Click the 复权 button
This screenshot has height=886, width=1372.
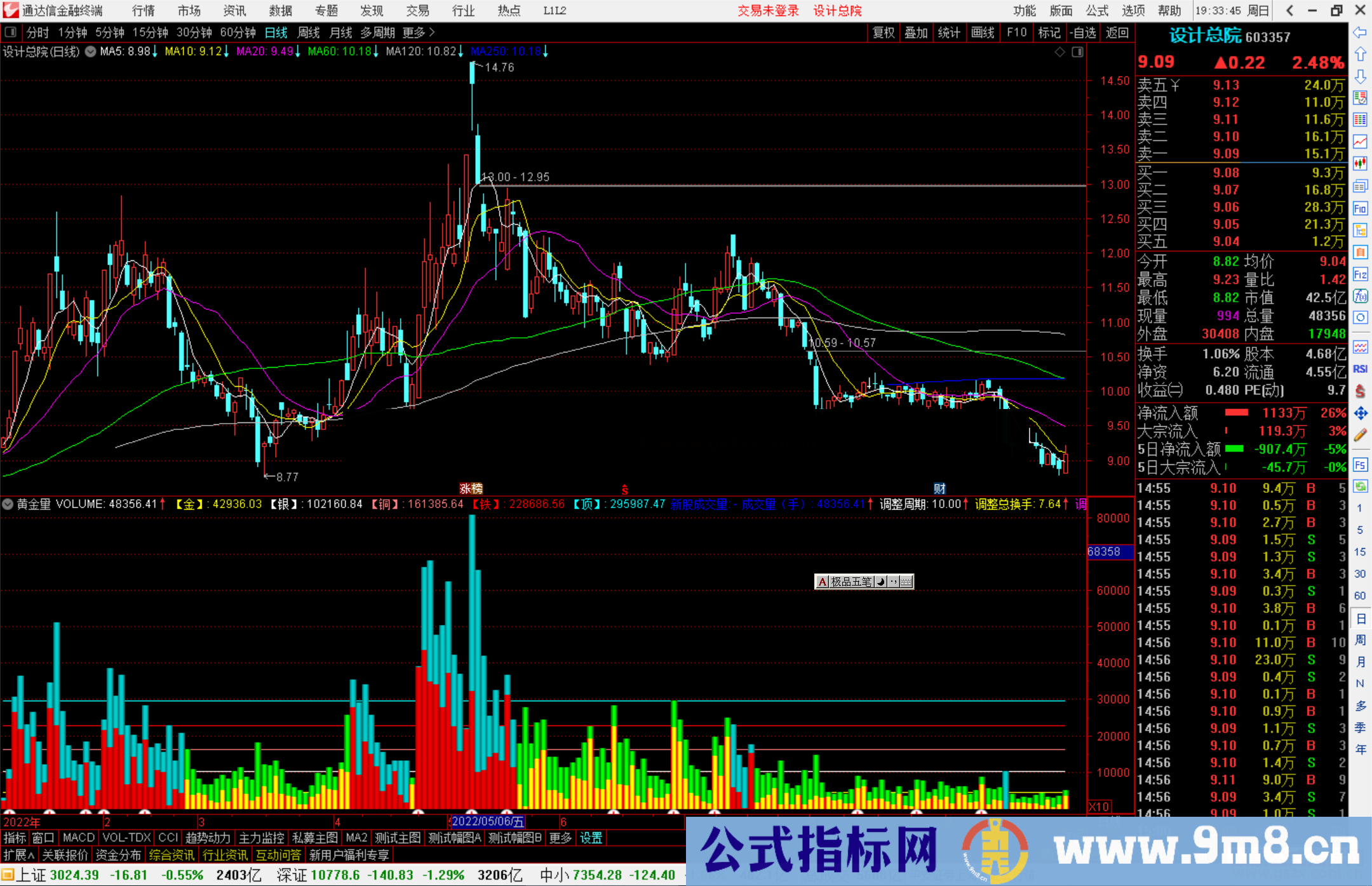coord(884,32)
